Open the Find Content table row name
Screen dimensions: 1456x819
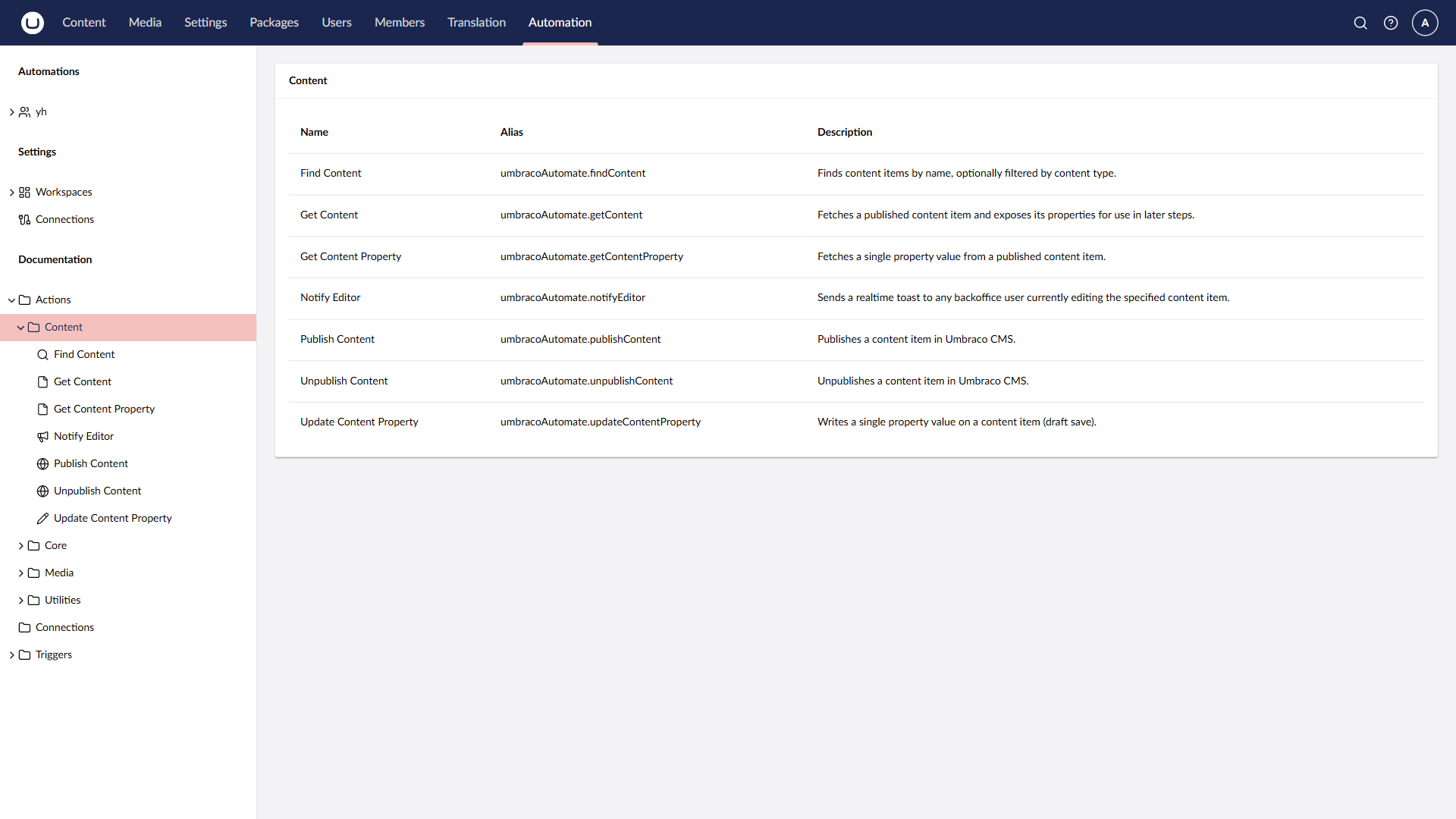pos(331,174)
